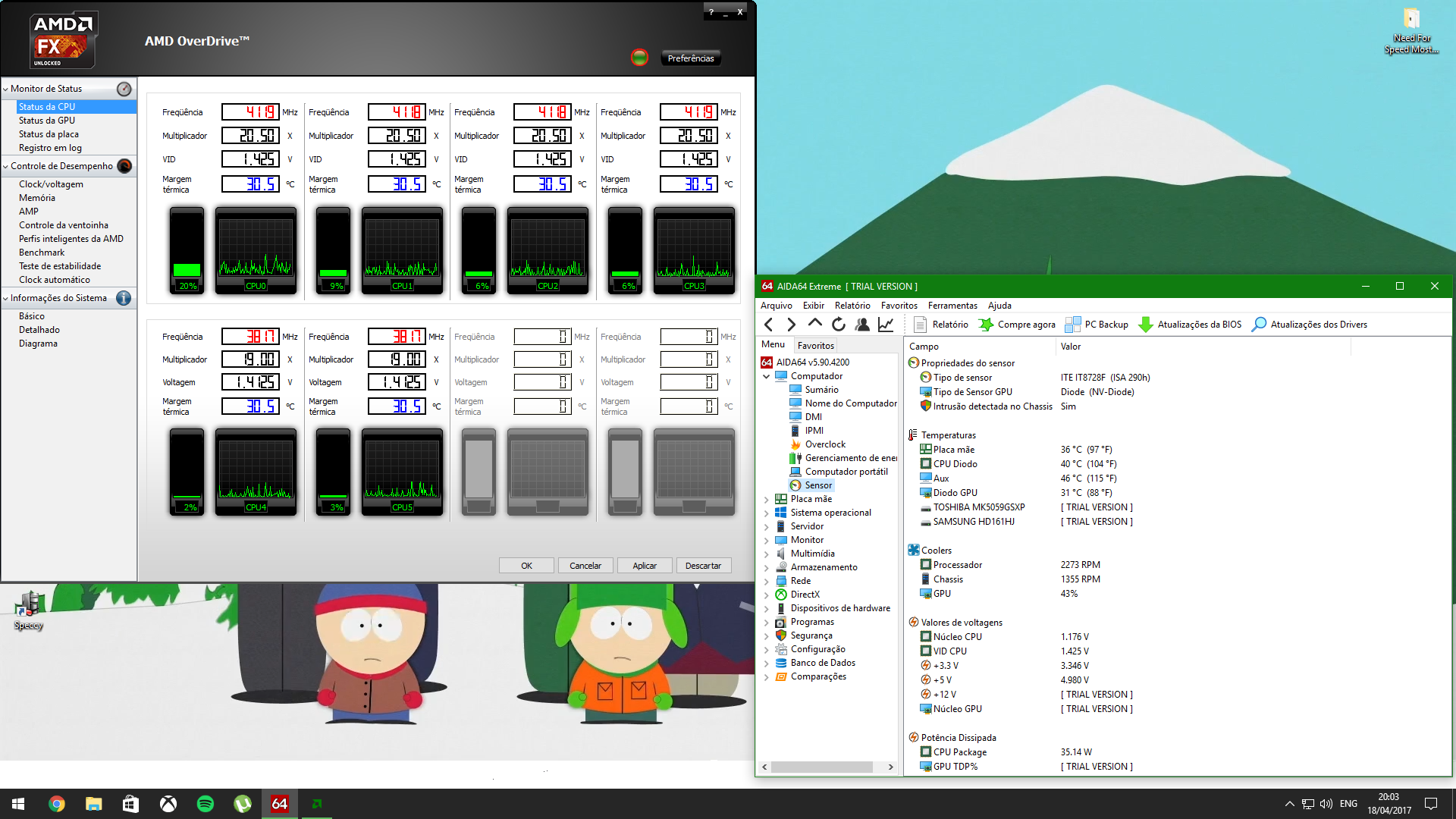Click the AIDA64 up-level arrow icon
Viewport: 1456px width, 819px height.
pos(814,323)
